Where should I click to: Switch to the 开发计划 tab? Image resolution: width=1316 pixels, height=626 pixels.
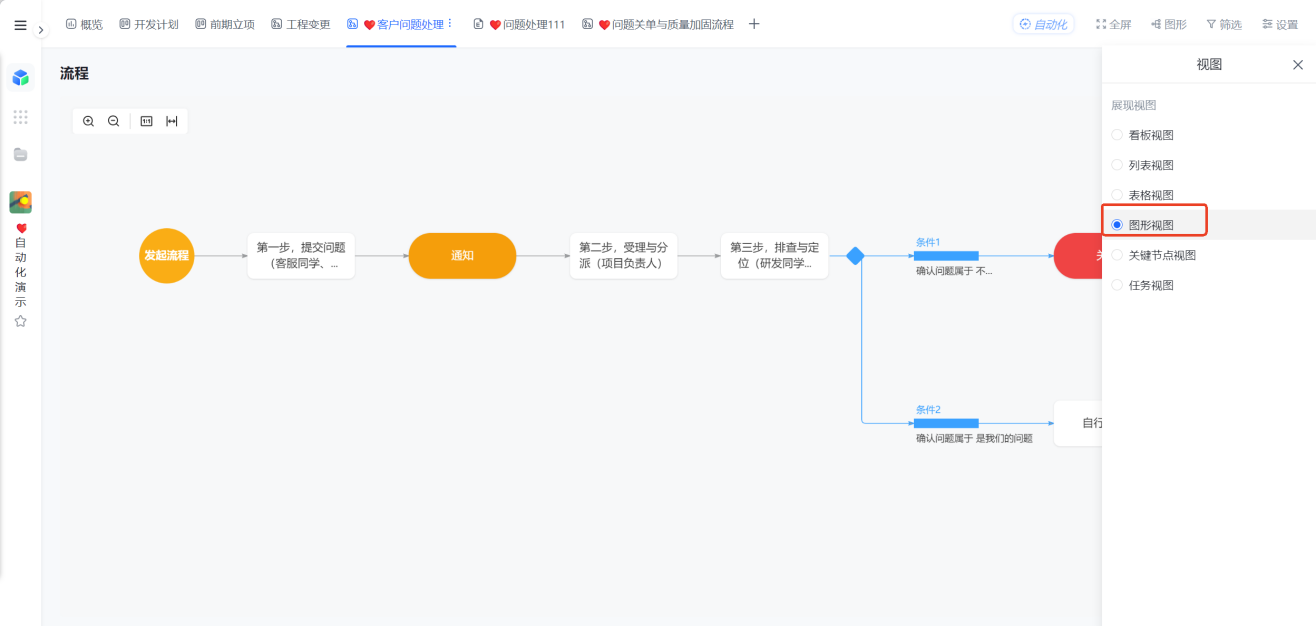tap(148, 24)
